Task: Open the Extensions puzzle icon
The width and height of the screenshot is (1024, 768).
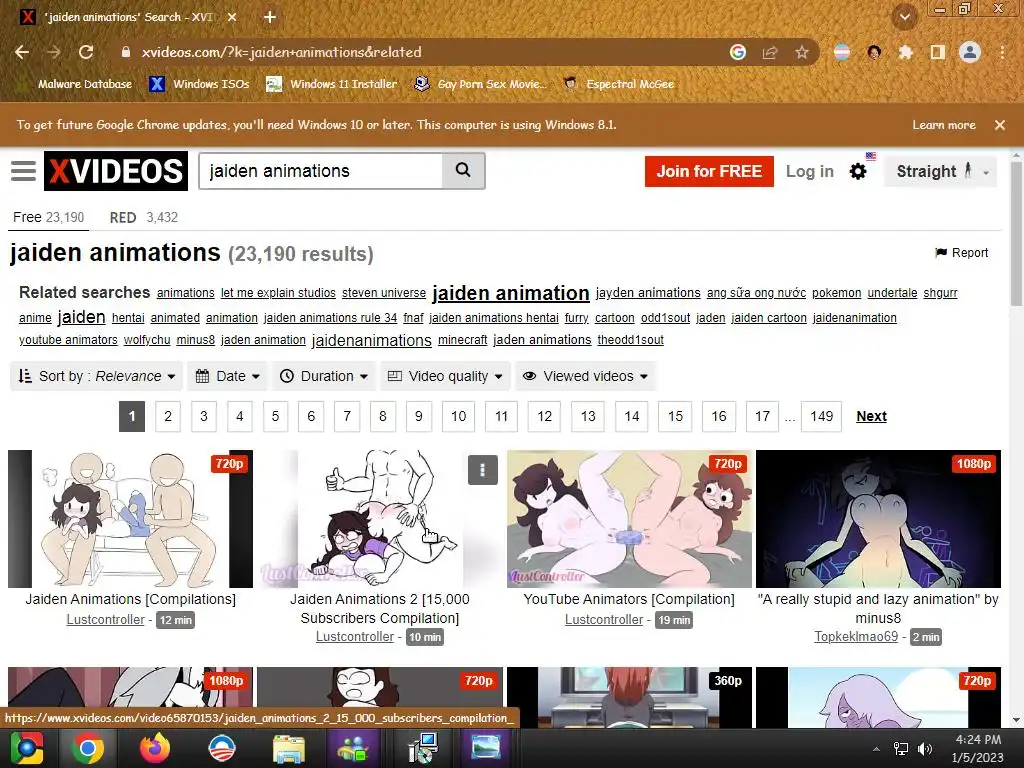Action: 905,52
